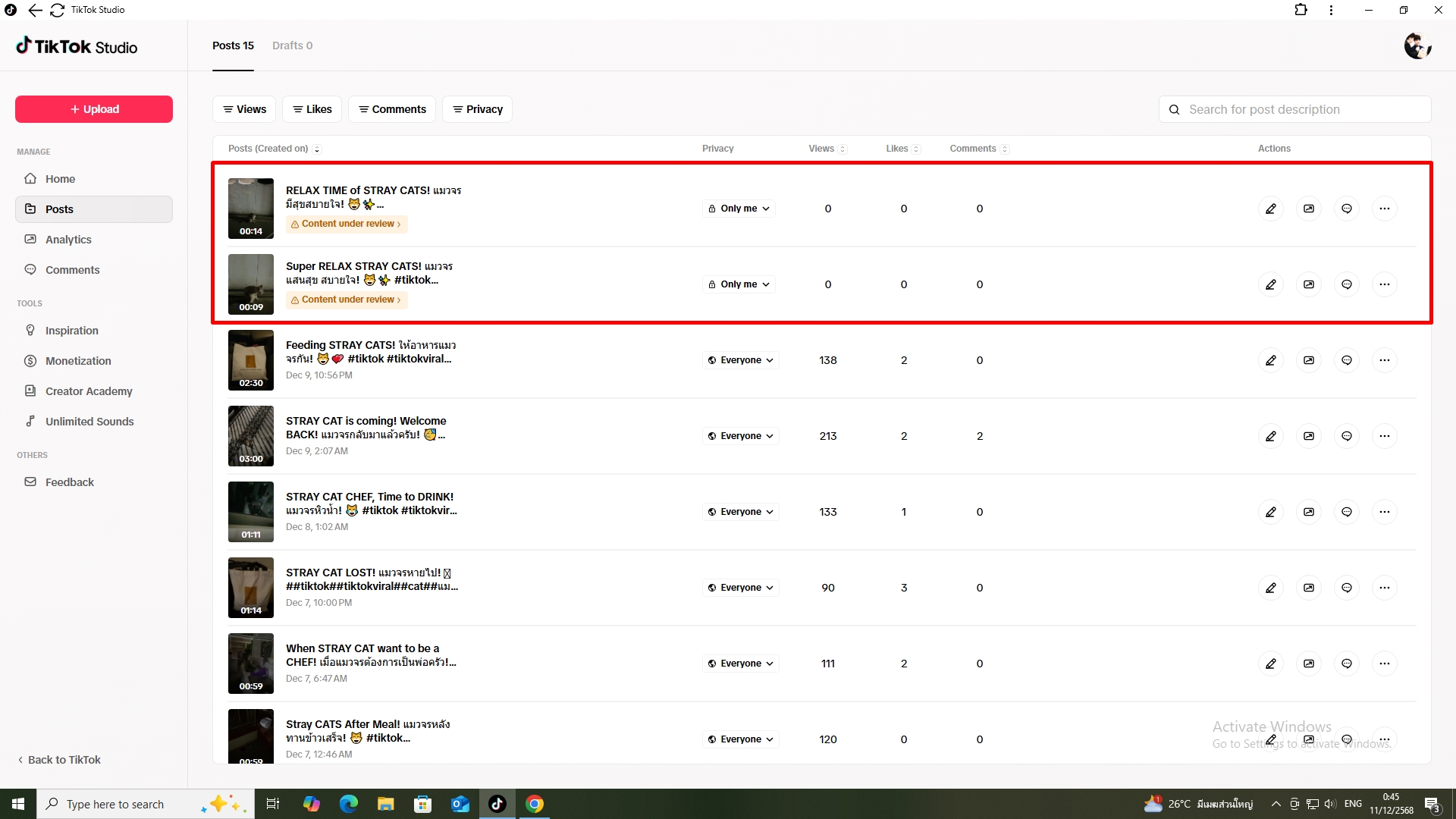Expand the Everyone privacy dropdown for Feeding STRAY CATS
The height and width of the screenshot is (819, 1456).
pos(741,360)
